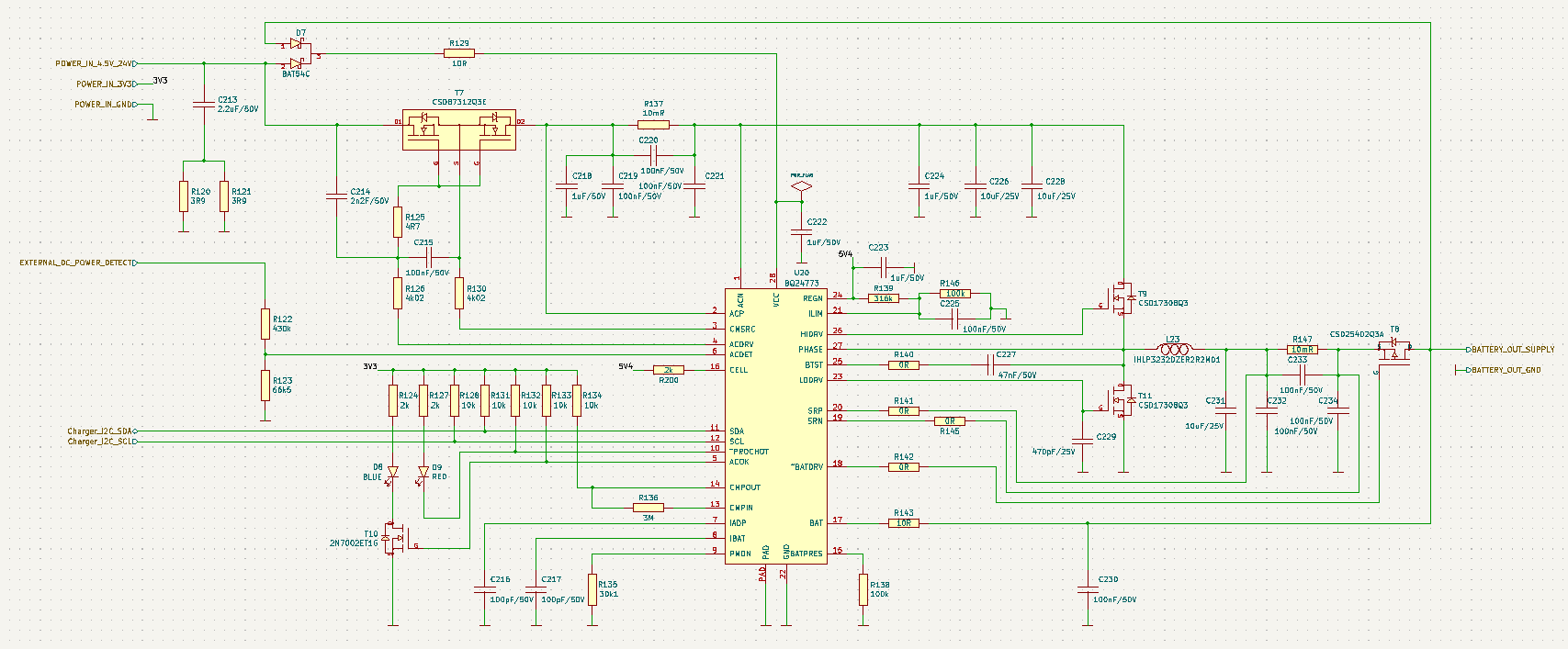Click the PHASE pin name on U20
Image resolution: width=1568 pixels, height=649 pixels.
click(810, 350)
